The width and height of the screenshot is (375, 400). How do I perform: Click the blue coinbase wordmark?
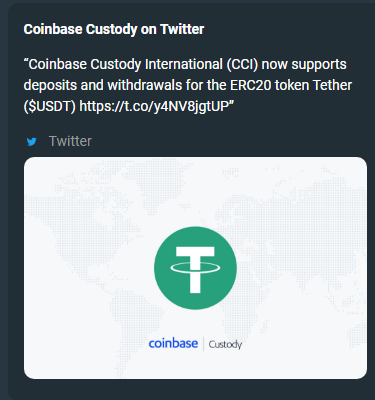pos(173,343)
